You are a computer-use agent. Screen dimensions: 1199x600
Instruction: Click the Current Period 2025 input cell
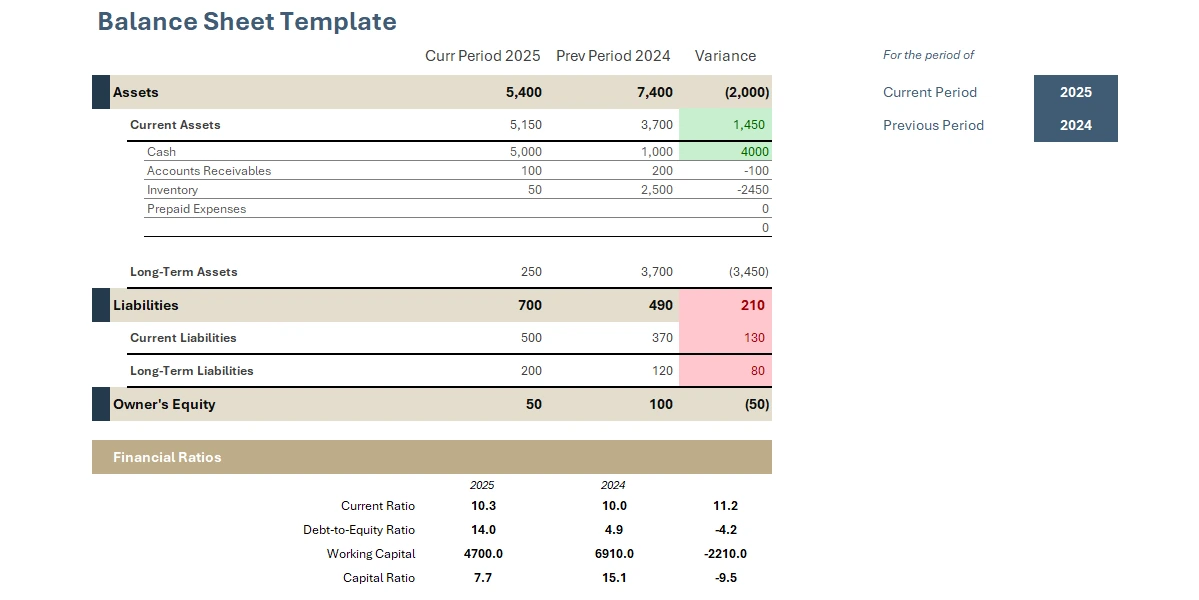1075,92
